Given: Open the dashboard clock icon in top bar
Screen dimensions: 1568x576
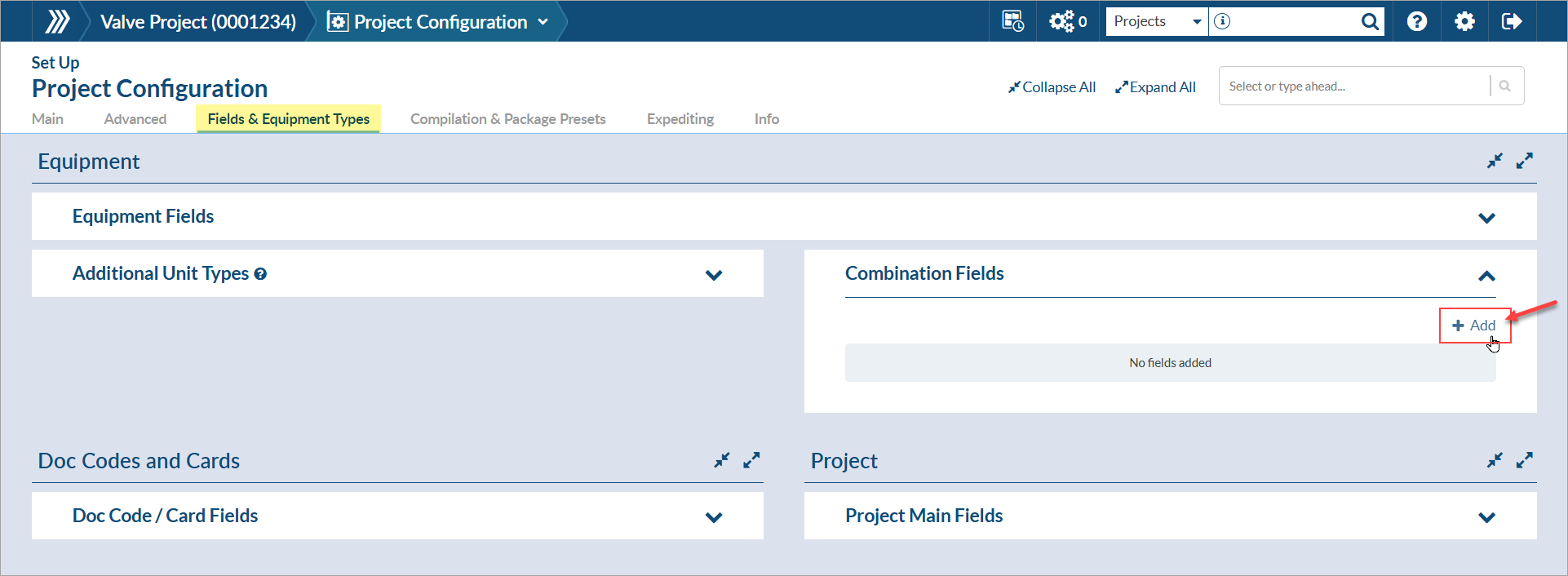Looking at the screenshot, I should (1012, 21).
